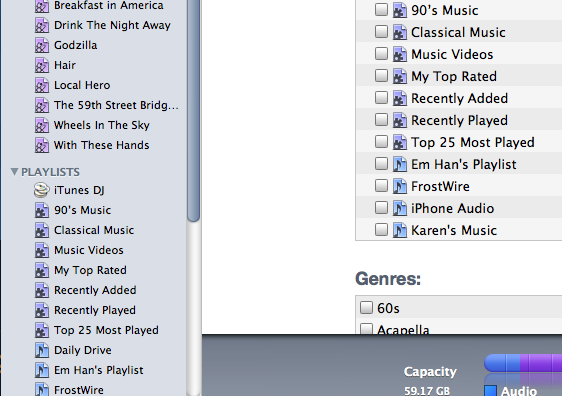Click the Breakfast in America playlist icon
562x396 pixels.
42,6
